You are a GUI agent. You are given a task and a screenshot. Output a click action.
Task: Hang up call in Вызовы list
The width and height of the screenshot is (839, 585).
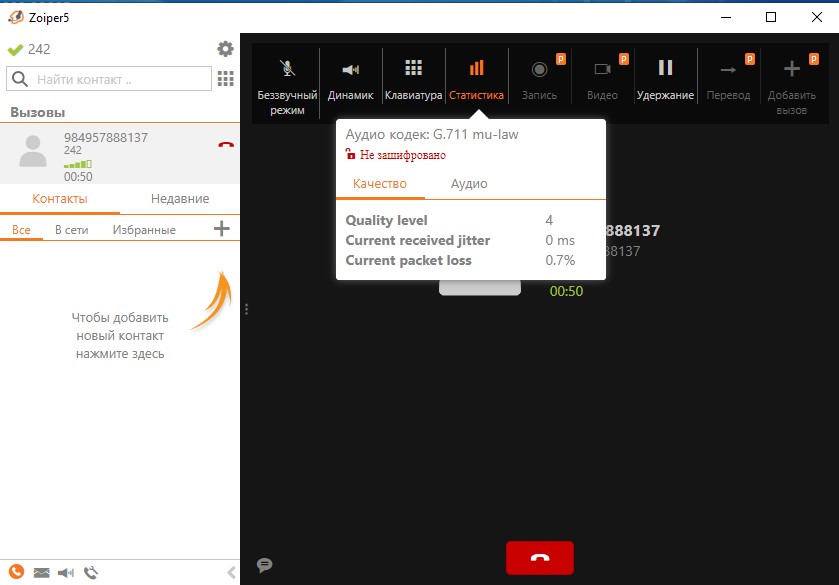pyautogui.click(x=226, y=145)
